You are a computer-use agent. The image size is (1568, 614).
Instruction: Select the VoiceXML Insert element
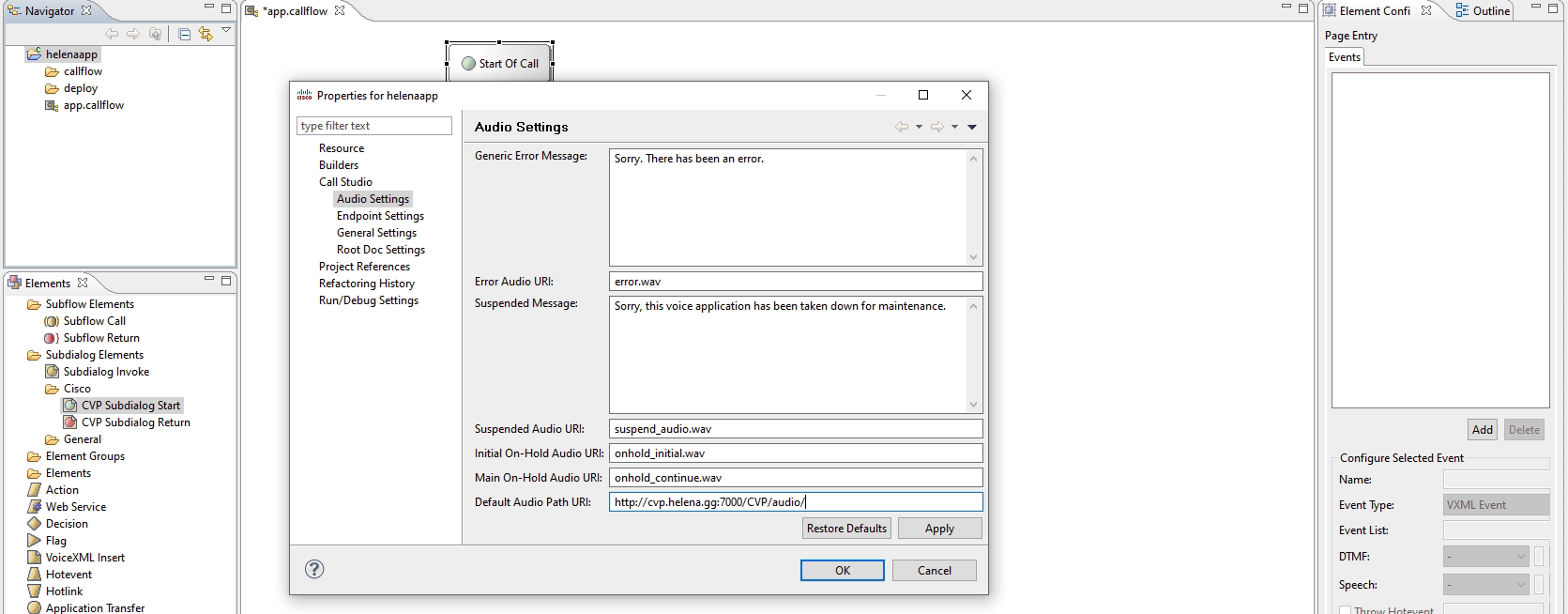pyautogui.click(x=84, y=558)
